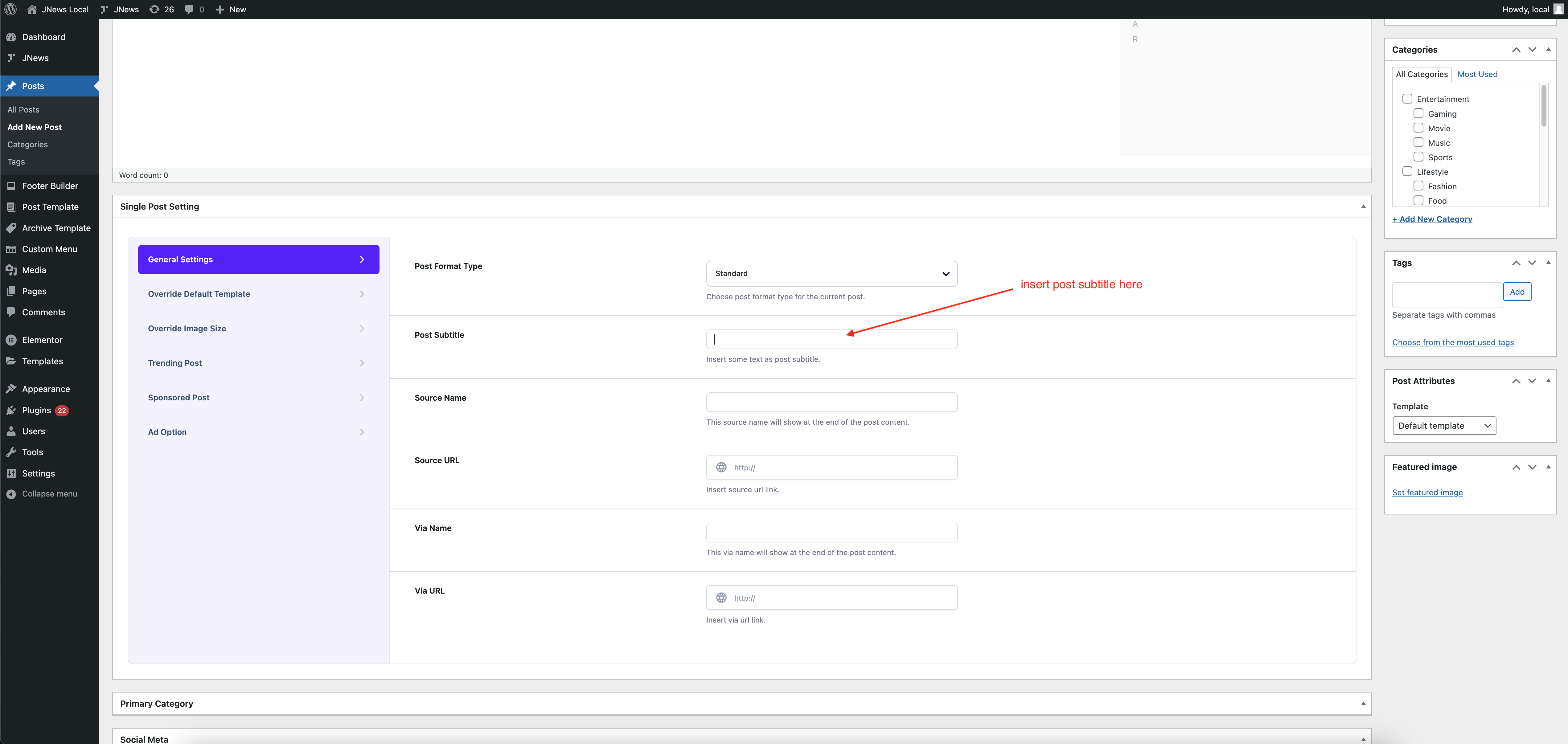This screenshot has width=1568, height=744.
Task: Collapse the Single Post Setting panel
Action: (x=1363, y=207)
